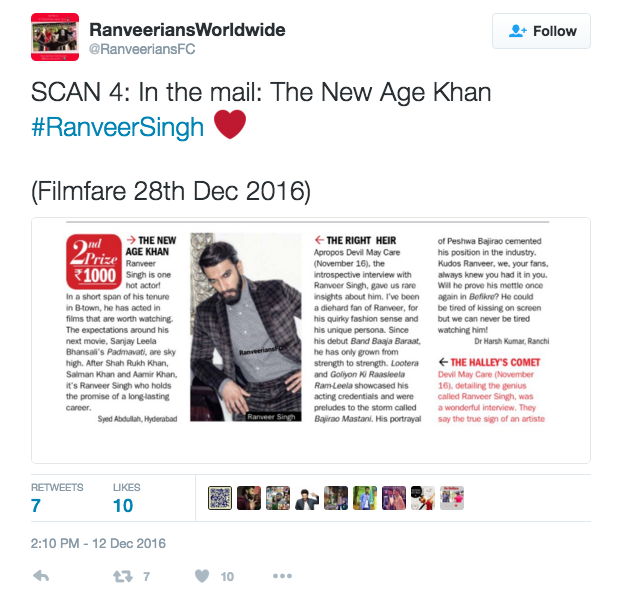Open the QR code avatar in likers row
The height and width of the screenshot is (611, 619).
pos(220,498)
